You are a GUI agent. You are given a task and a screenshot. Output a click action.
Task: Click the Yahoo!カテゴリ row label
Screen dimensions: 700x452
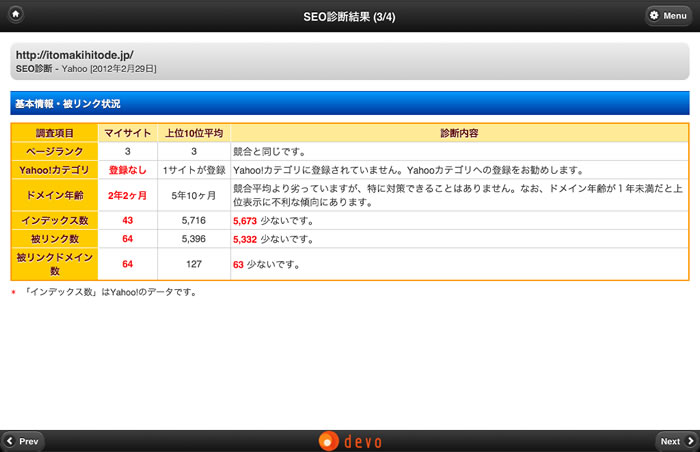(54, 170)
